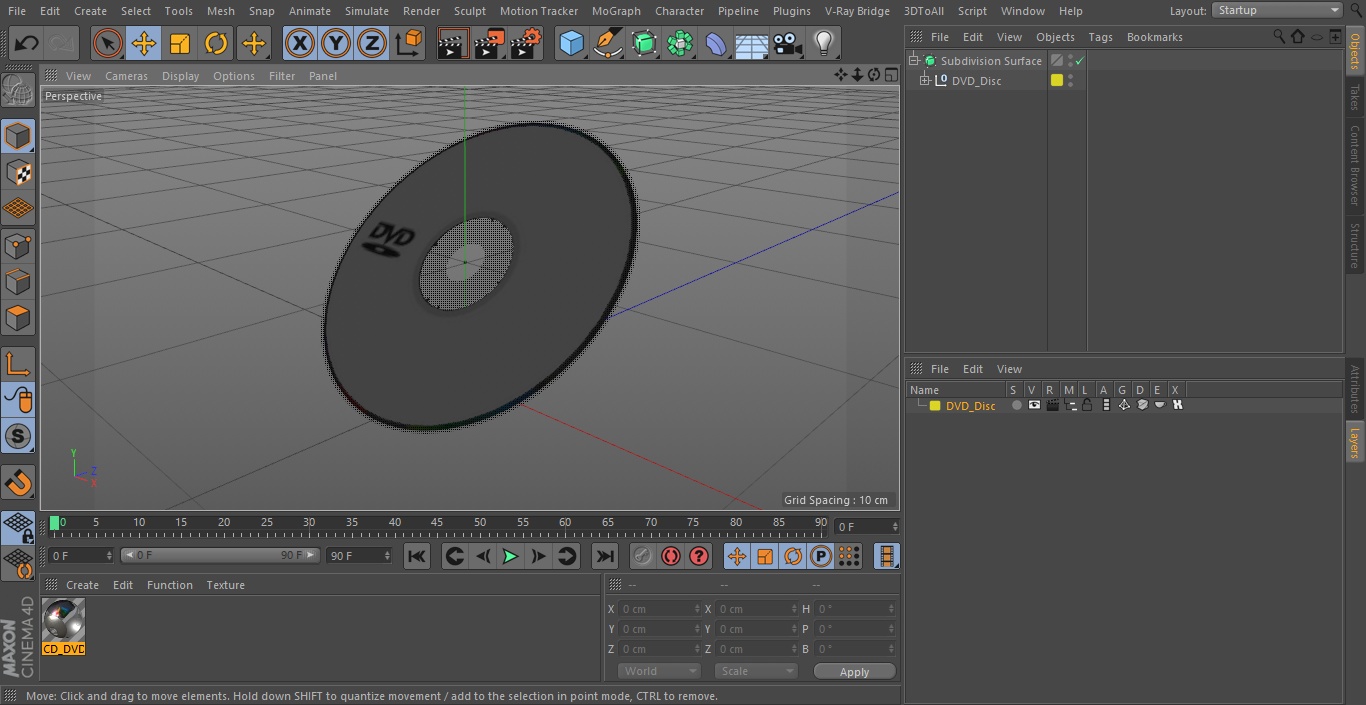Click the preview range slider bar
Screen dimensions: 1366x705
[x=220, y=555]
